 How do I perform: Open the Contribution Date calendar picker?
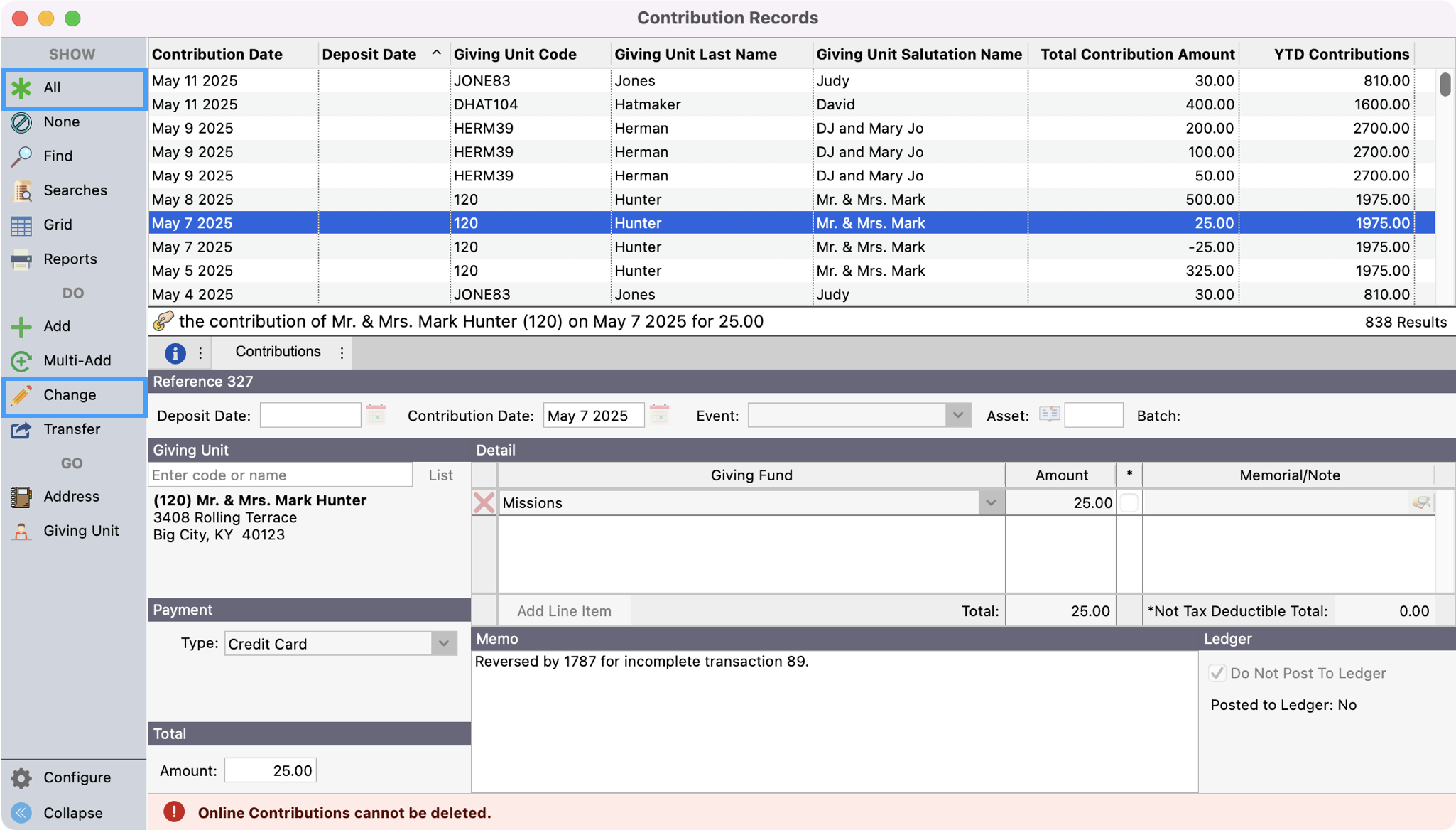click(659, 415)
